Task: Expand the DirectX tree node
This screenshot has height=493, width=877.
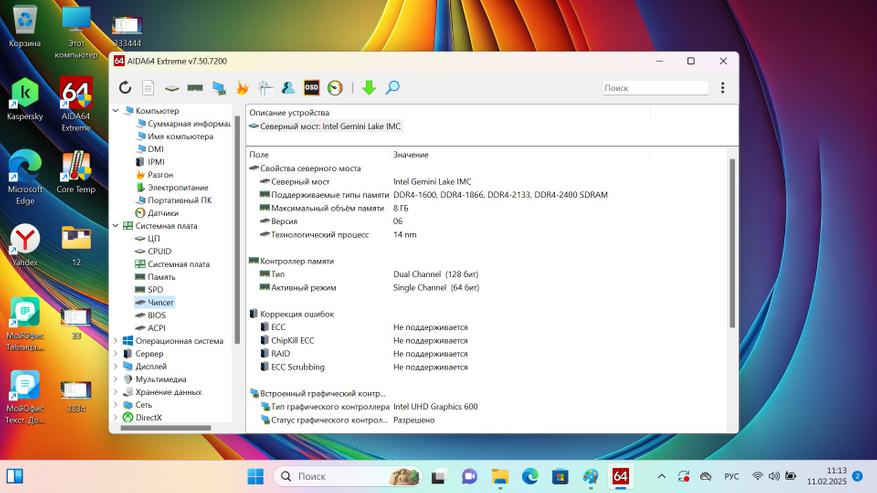Action: (x=116, y=417)
